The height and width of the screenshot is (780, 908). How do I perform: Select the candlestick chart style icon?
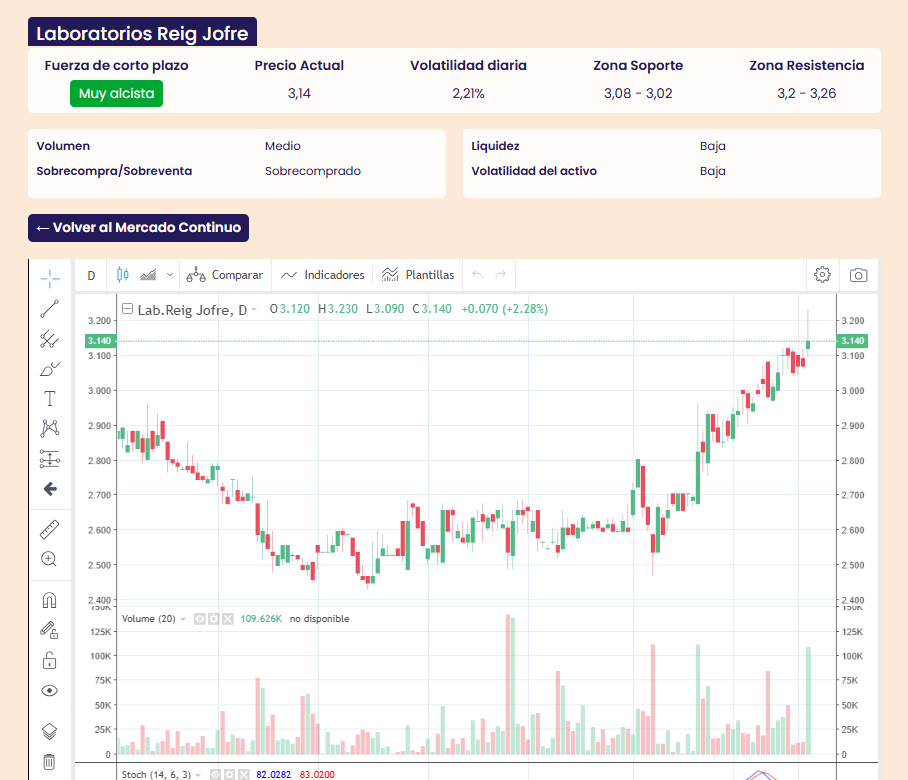(x=123, y=274)
